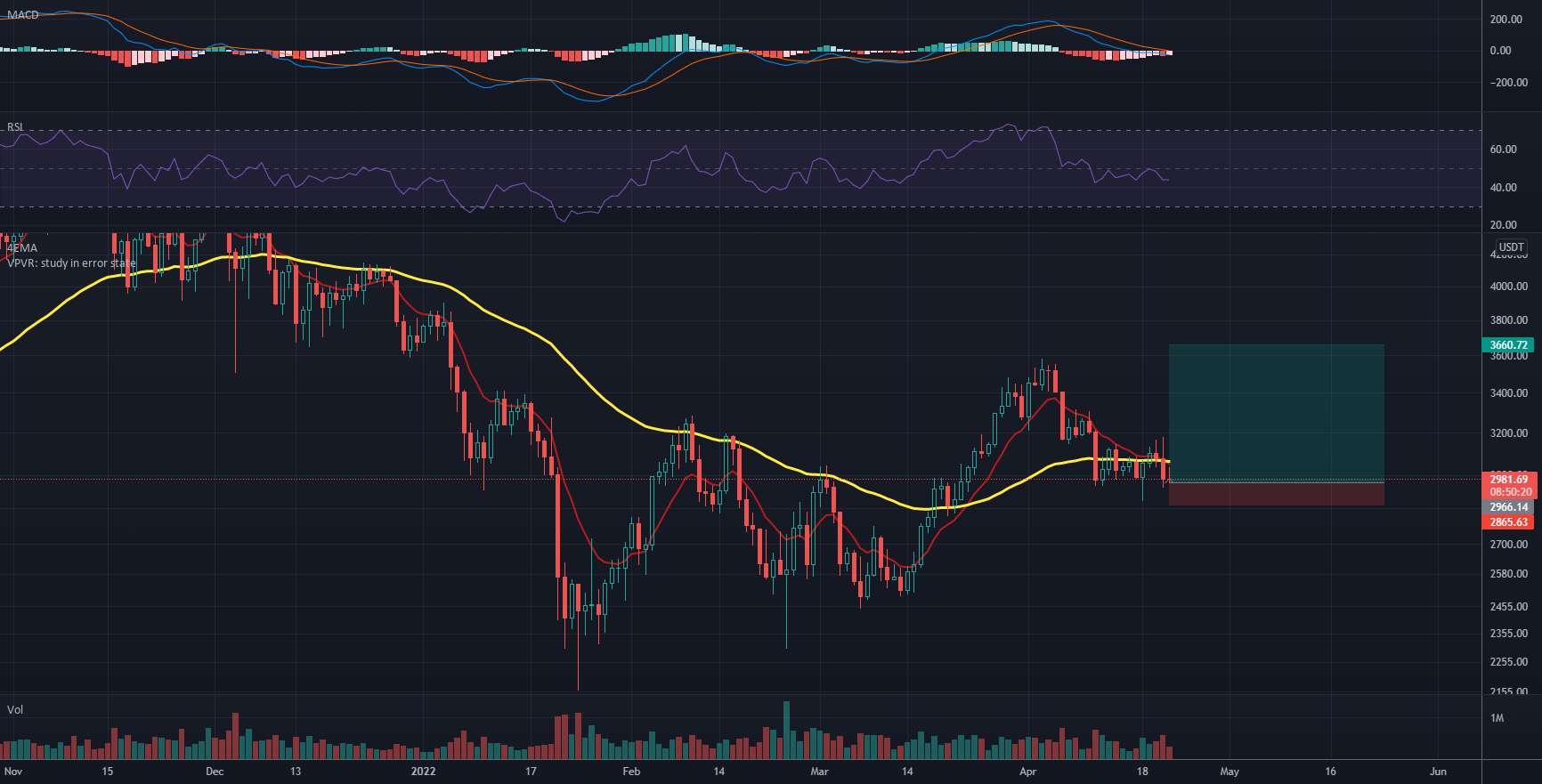Viewport: 1542px width, 784px height.
Task: Click the 2700.00 price axis label
Action: point(1508,545)
